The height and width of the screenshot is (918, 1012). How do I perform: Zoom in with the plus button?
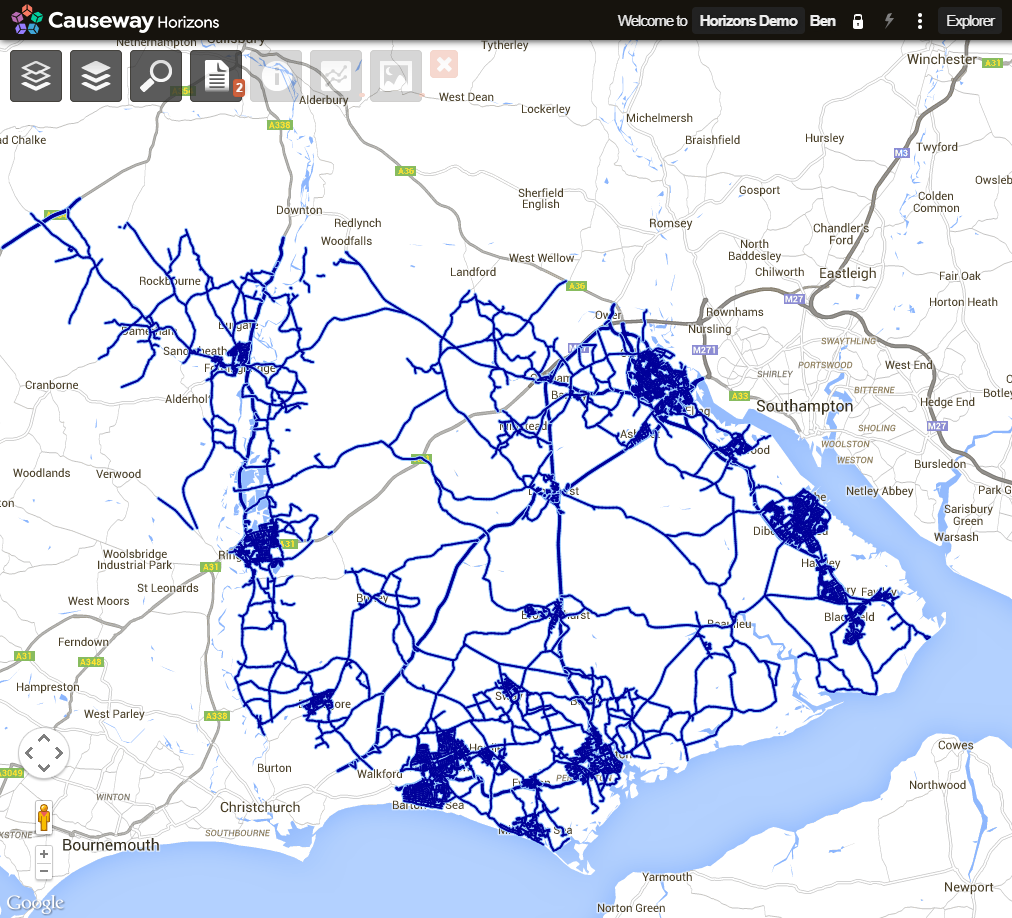tap(44, 855)
